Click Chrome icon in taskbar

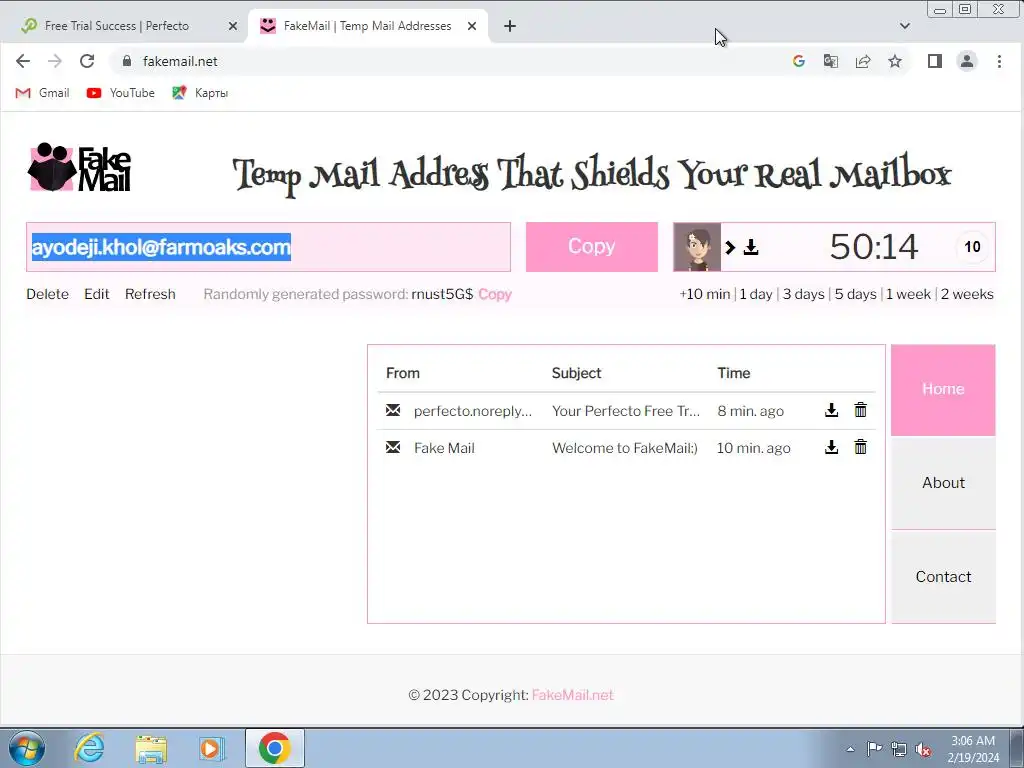[274, 748]
